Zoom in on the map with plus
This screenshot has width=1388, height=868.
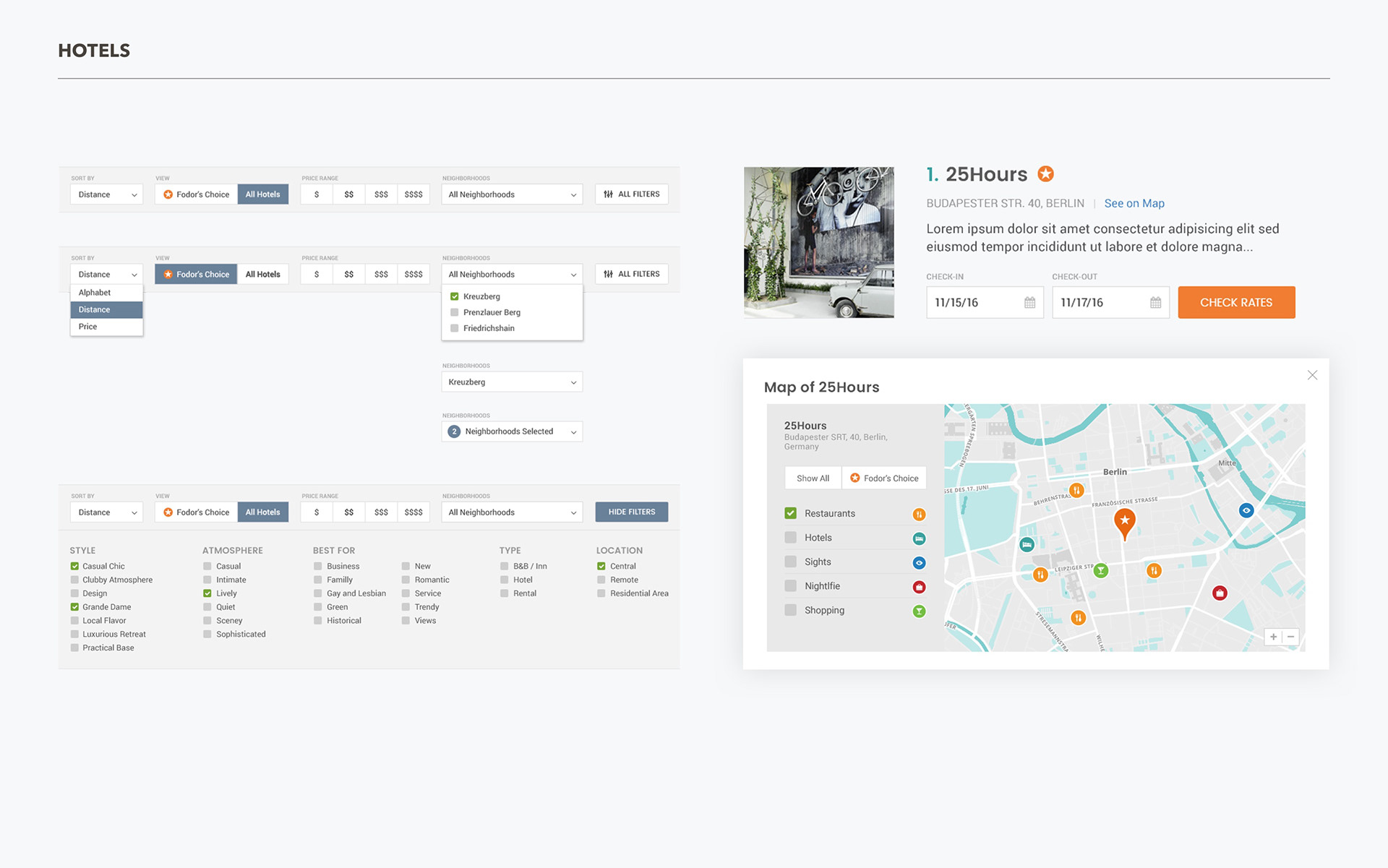1273,637
